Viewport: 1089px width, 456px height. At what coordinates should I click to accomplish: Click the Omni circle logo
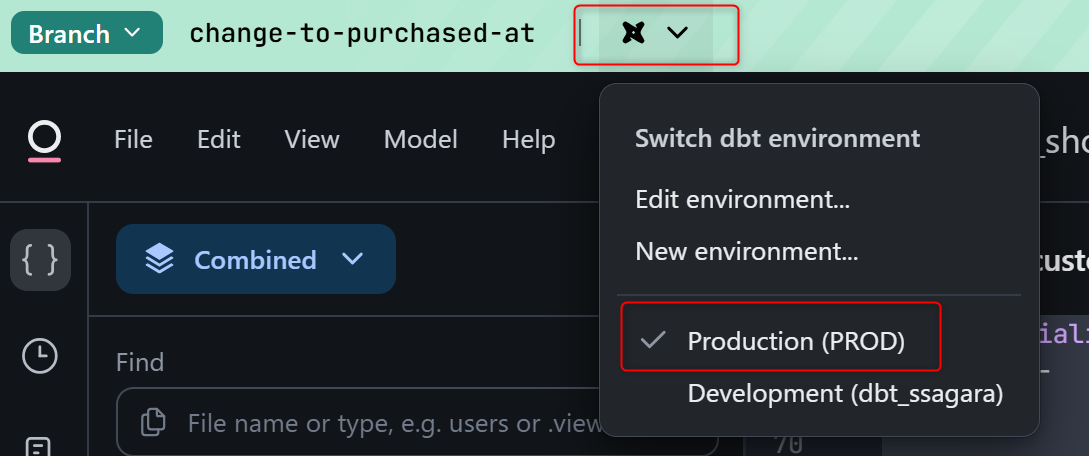[x=44, y=138]
